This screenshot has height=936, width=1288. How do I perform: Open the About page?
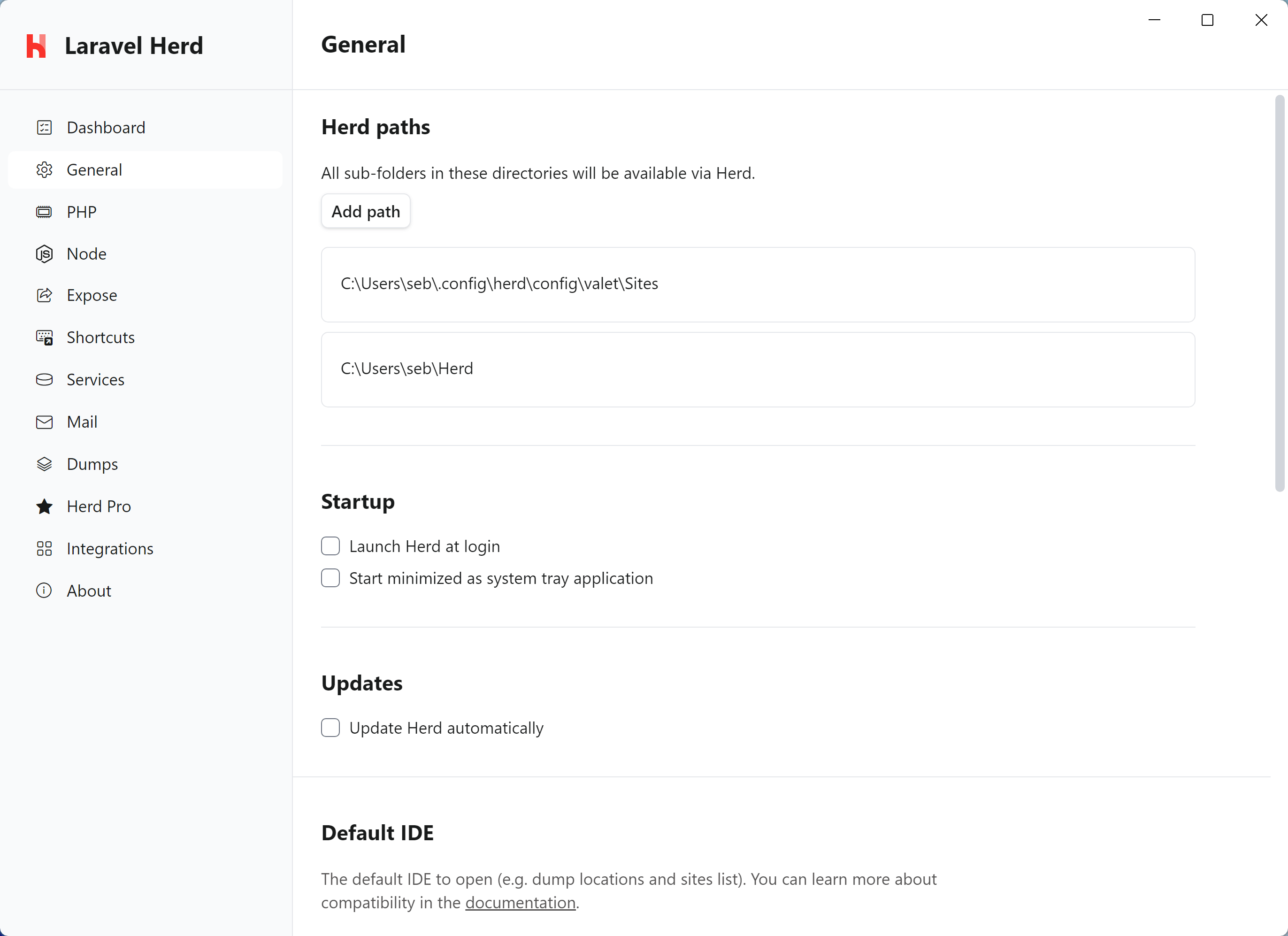[x=89, y=590]
